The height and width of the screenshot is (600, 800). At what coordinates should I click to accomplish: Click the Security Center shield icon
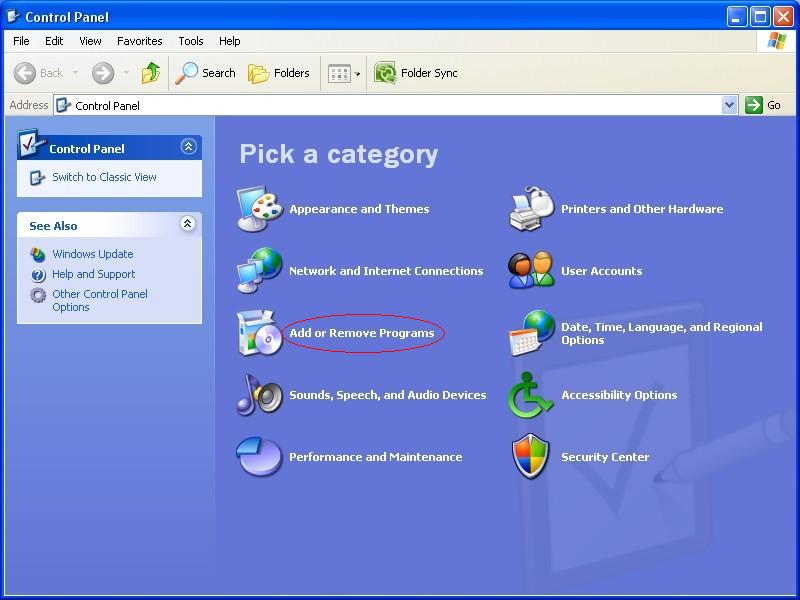click(x=531, y=456)
